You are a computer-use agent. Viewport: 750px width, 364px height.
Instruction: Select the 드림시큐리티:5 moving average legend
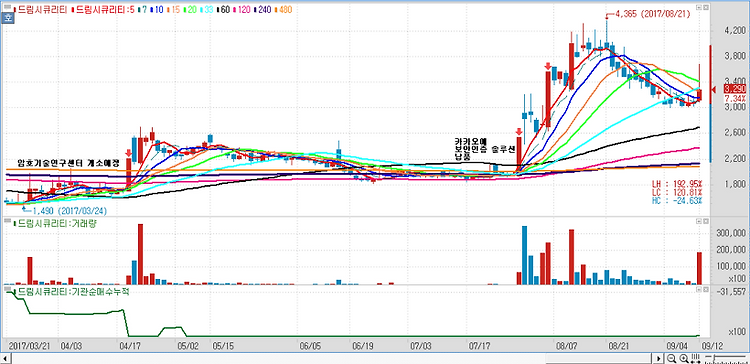(102, 9)
